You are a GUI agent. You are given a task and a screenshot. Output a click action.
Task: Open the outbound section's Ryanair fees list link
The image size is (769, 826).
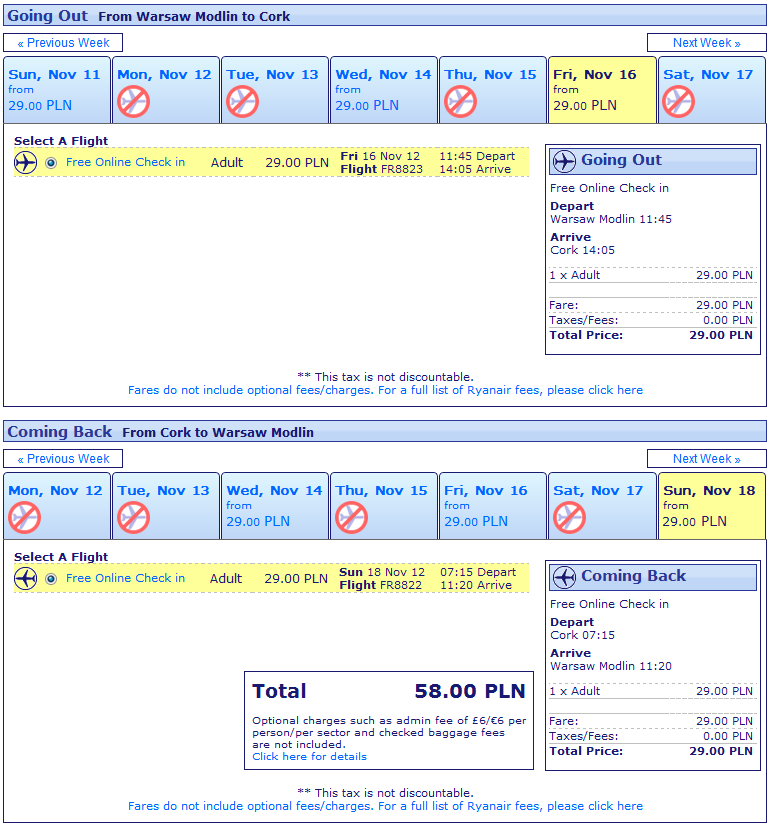pyautogui.click(x=385, y=390)
